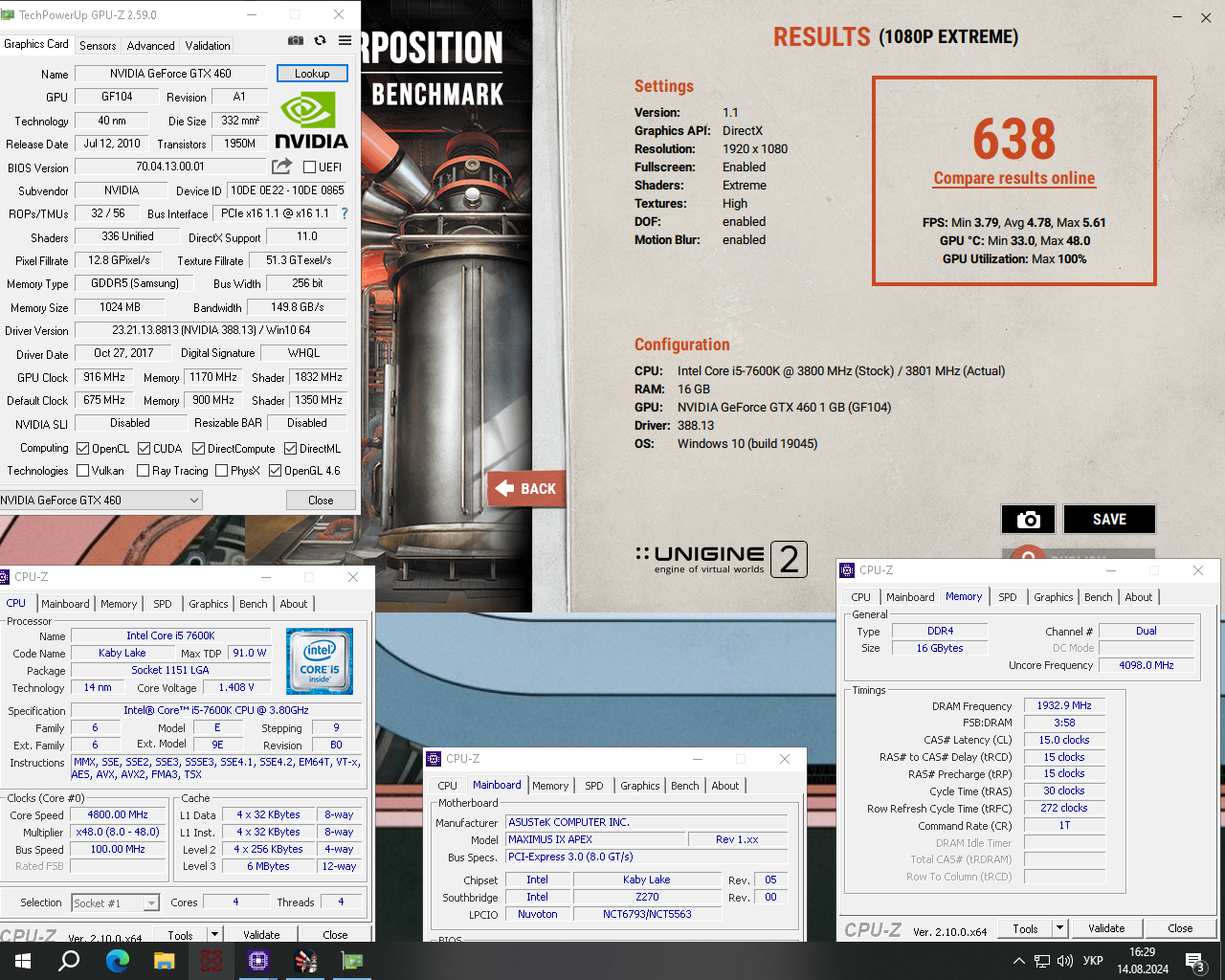Viewport: 1225px width, 980px height.
Task: Click the NVIDIA logo in GPU-Z
Action: (x=312, y=121)
